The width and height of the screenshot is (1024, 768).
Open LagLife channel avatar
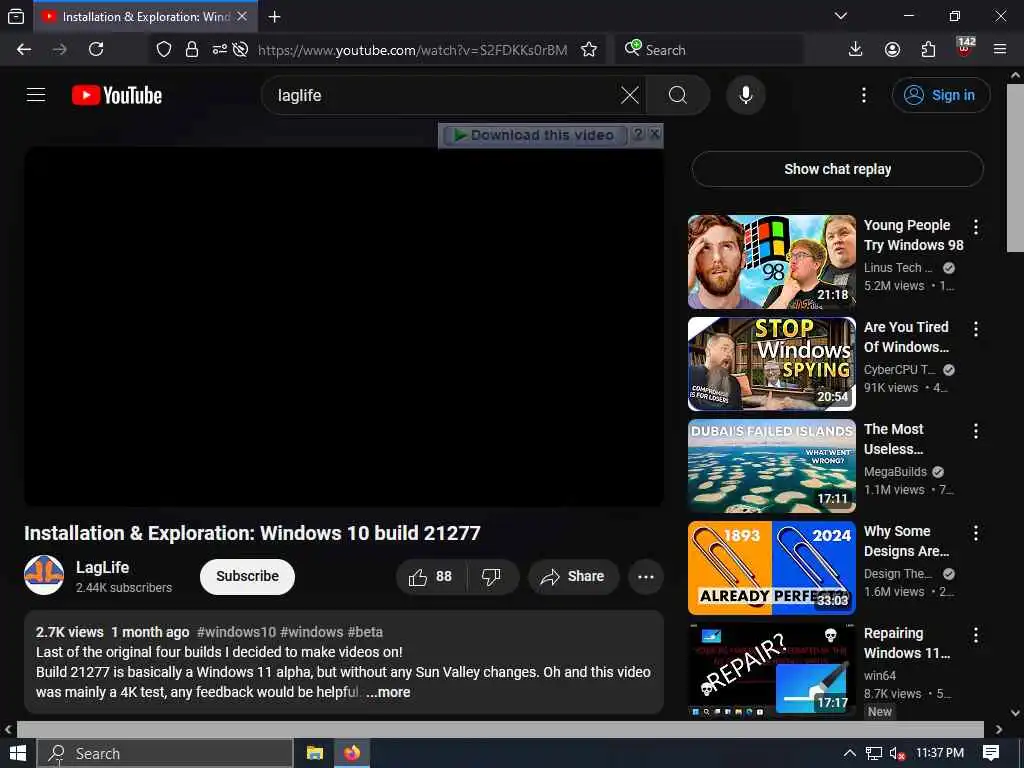(44, 575)
